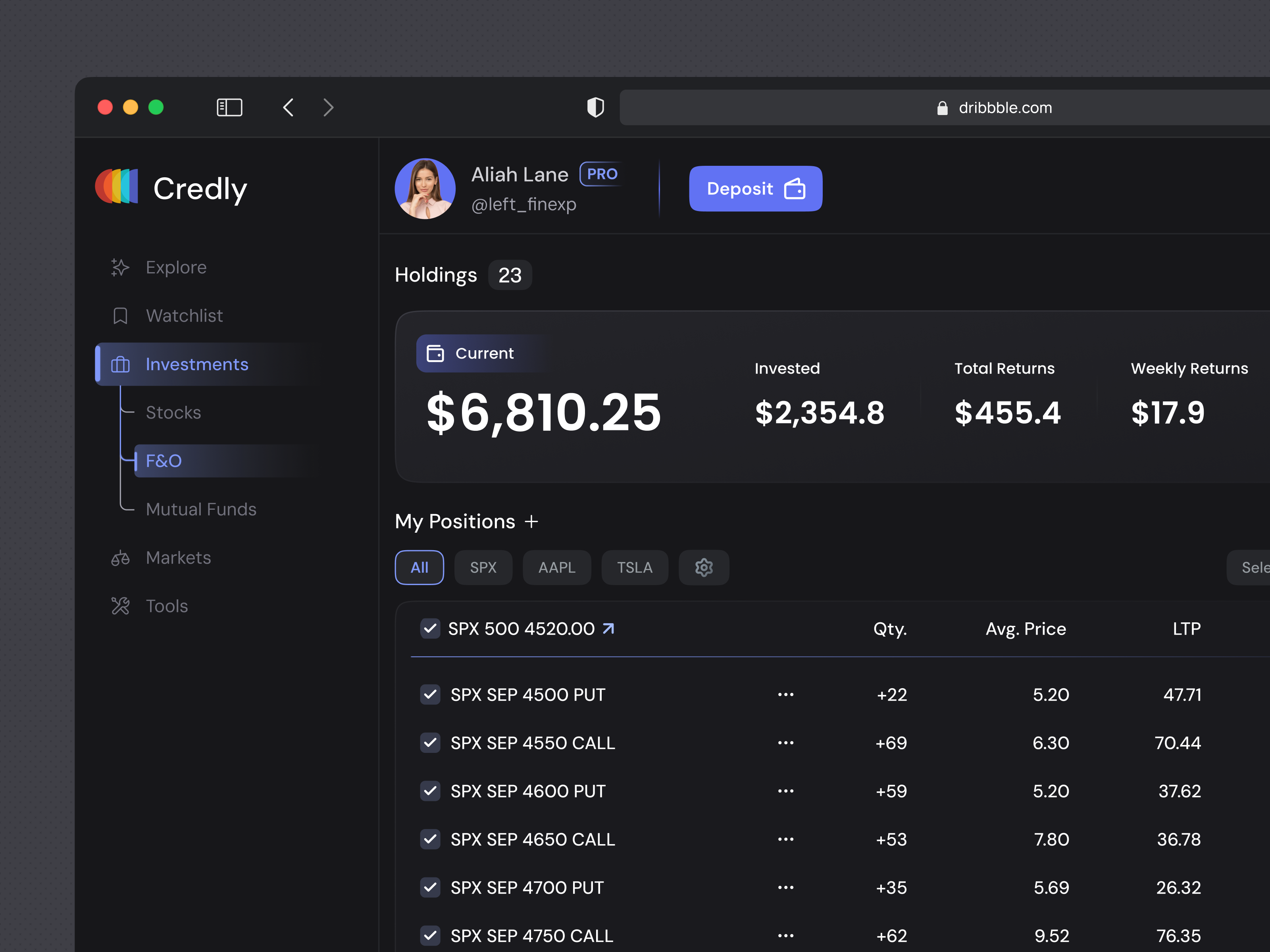1270x952 pixels.
Task: Select the Markets icon in sidebar
Action: (x=120, y=557)
